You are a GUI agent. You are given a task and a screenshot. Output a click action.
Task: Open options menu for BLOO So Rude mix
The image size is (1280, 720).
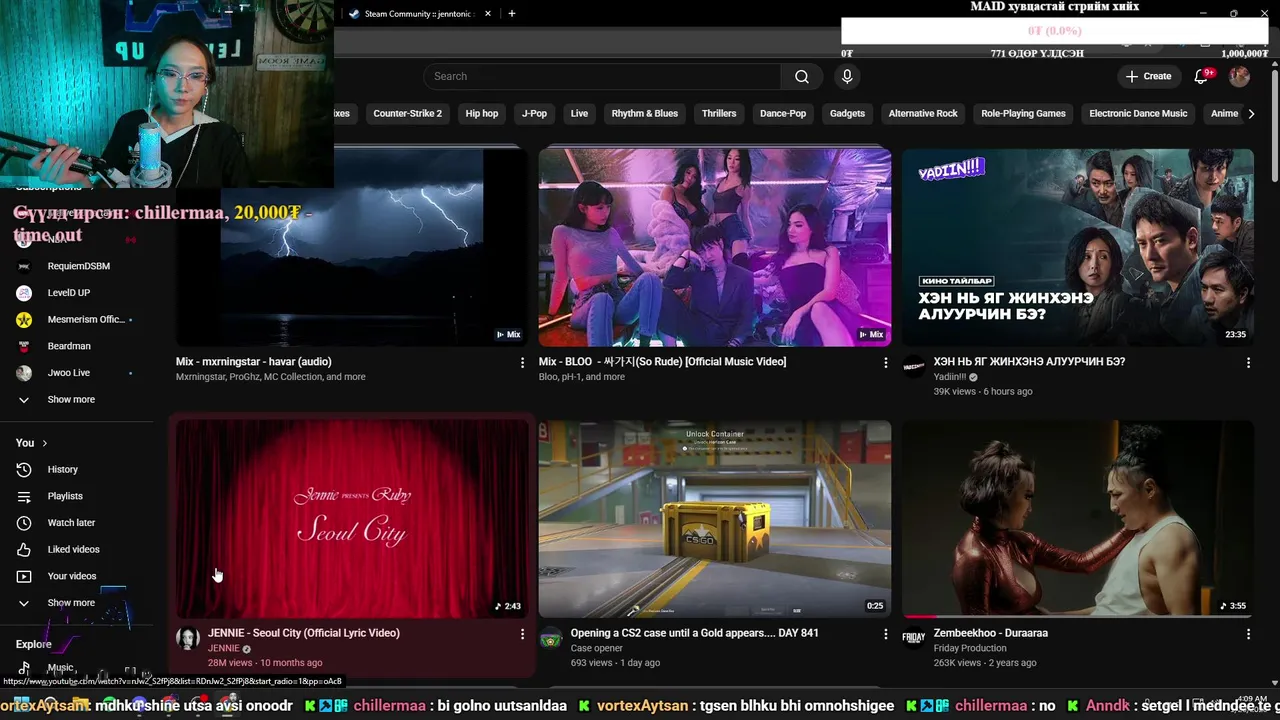pyautogui.click(x=885, y=363)
